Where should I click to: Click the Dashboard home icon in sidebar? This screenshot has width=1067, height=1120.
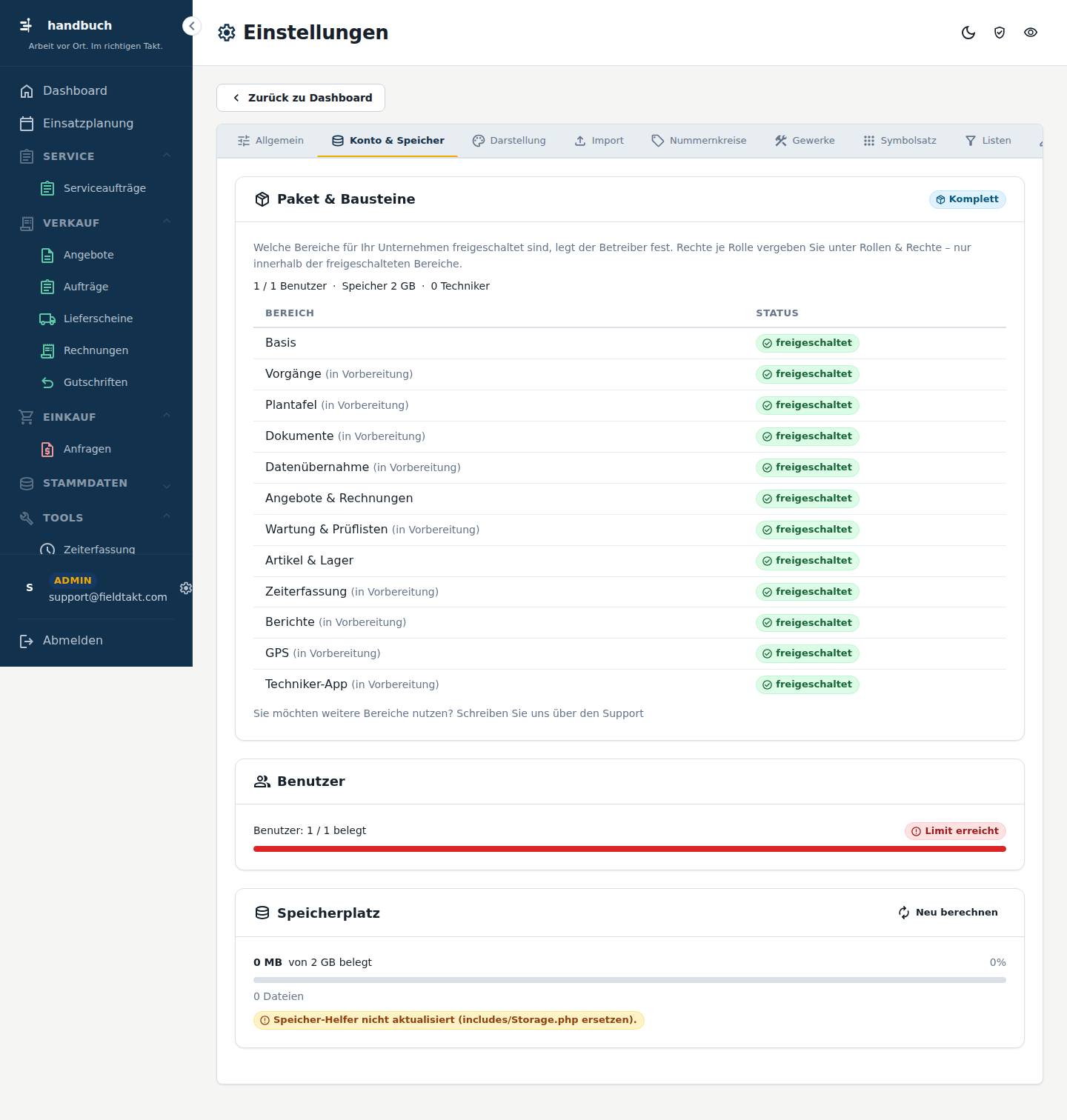[x=27, y=91]
